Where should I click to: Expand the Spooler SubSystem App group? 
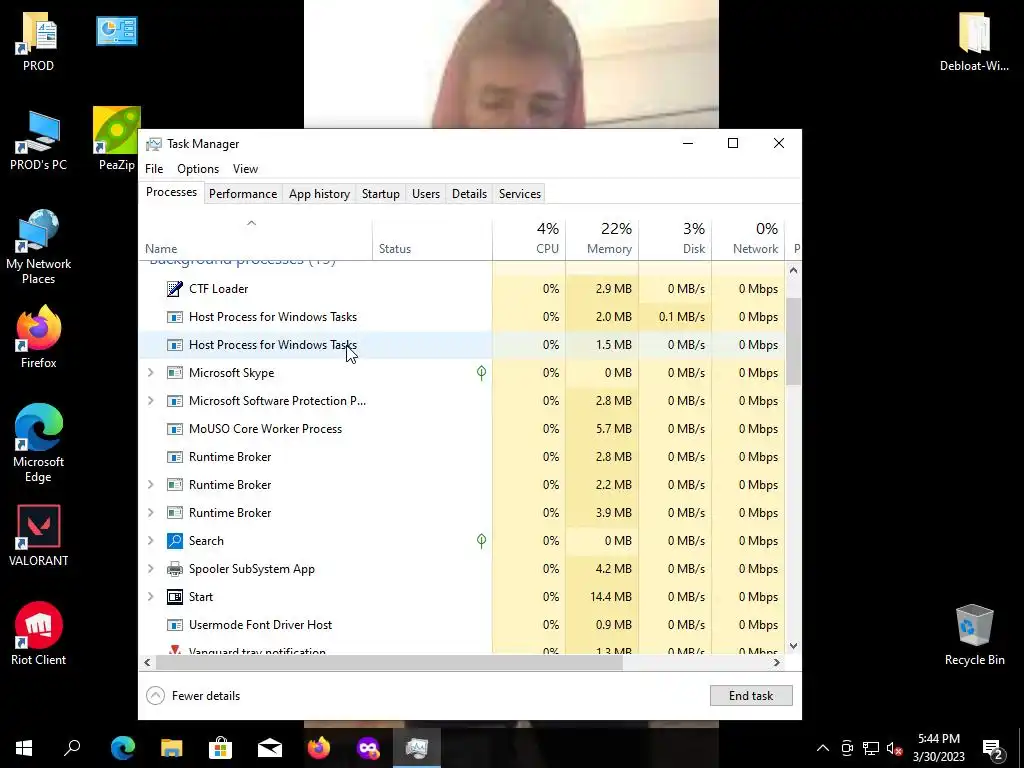(x=150, y=569)
